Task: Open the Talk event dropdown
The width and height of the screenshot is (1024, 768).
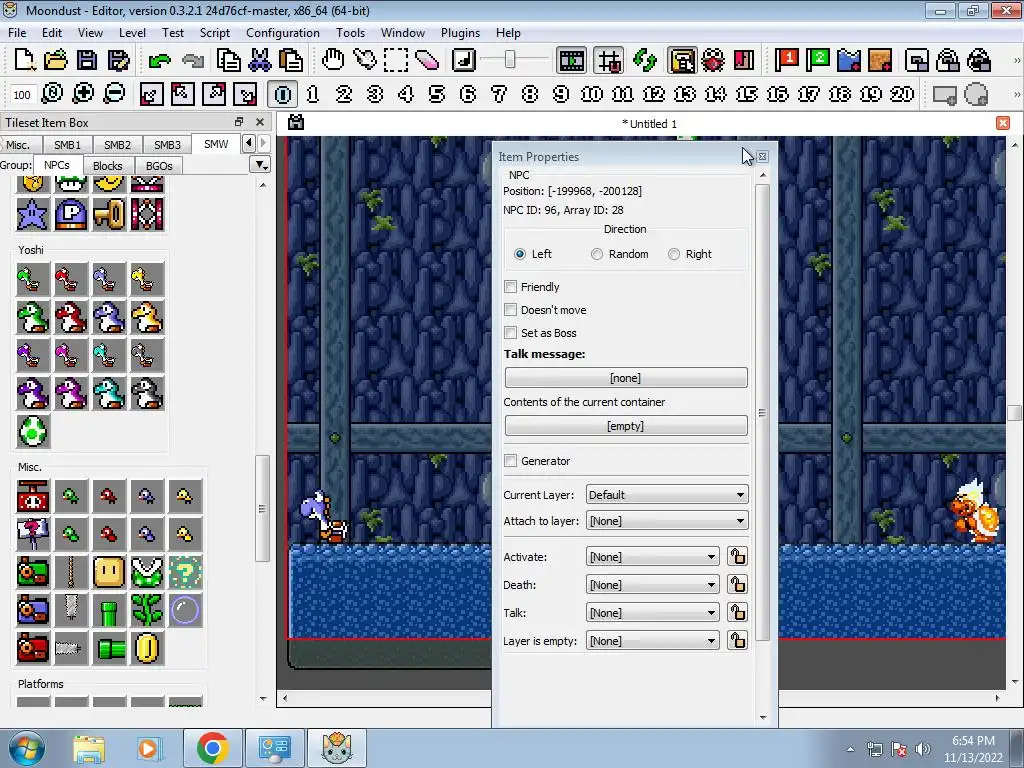Action: (x=652, y=613)
